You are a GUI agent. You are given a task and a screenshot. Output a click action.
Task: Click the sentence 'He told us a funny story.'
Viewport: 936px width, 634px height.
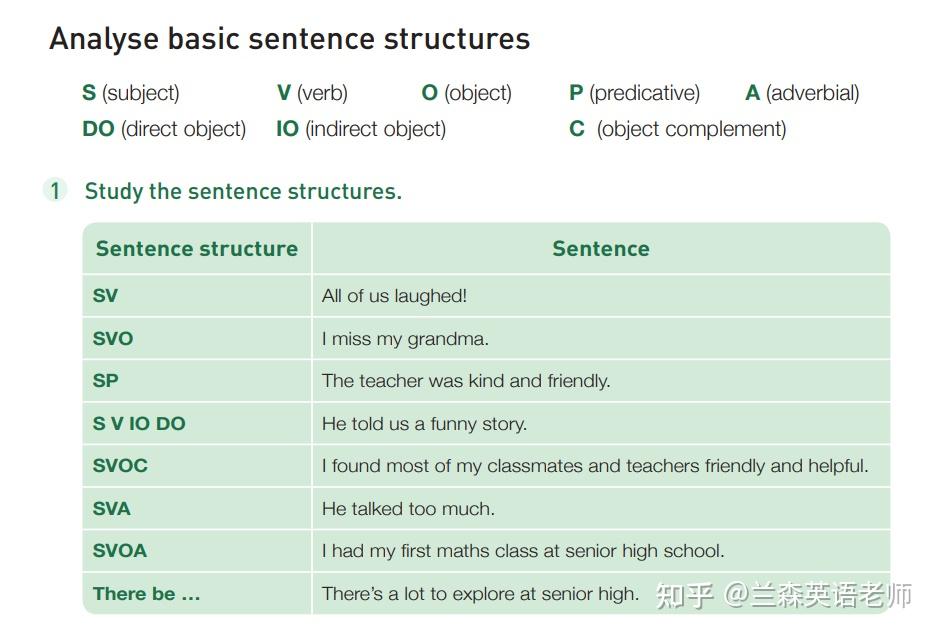424,424
